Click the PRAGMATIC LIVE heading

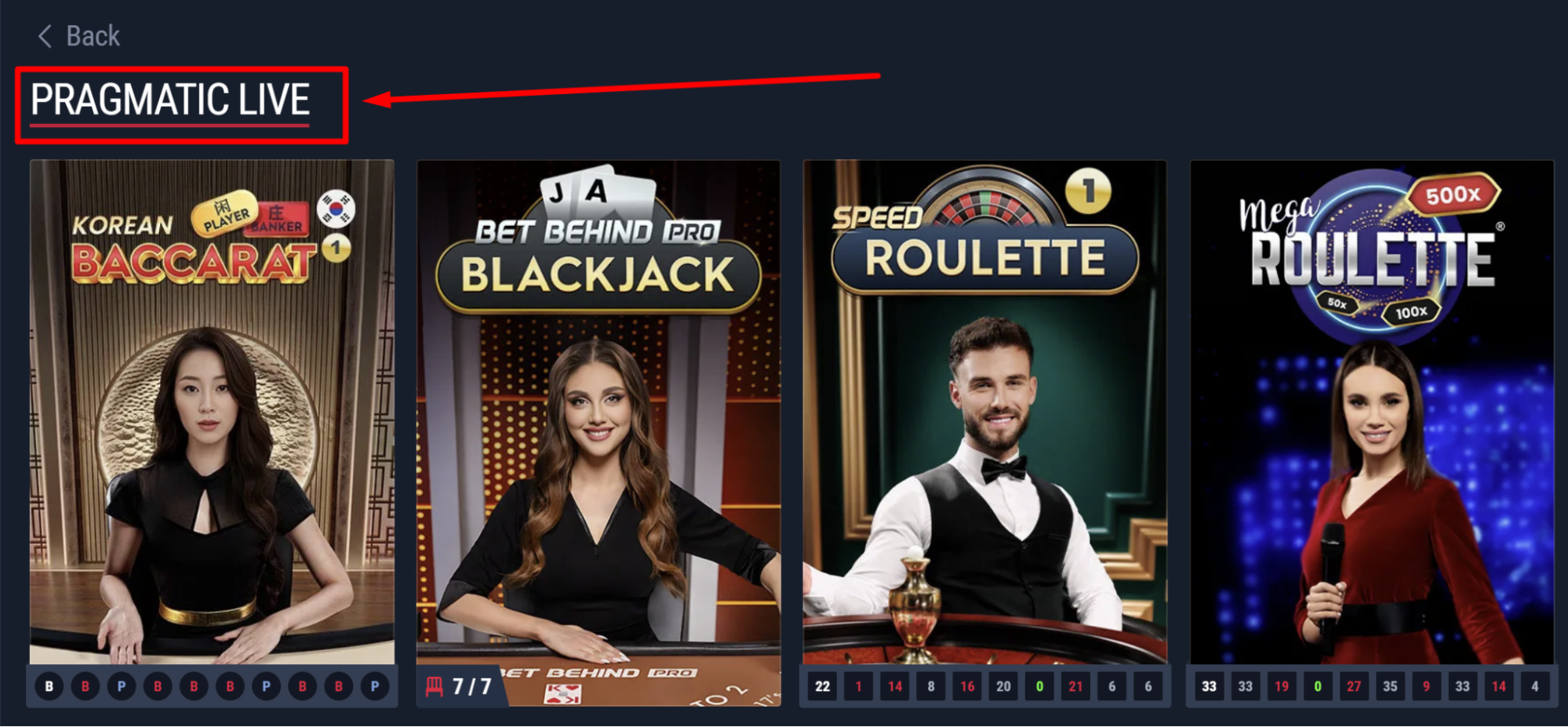tap(170, 100)
